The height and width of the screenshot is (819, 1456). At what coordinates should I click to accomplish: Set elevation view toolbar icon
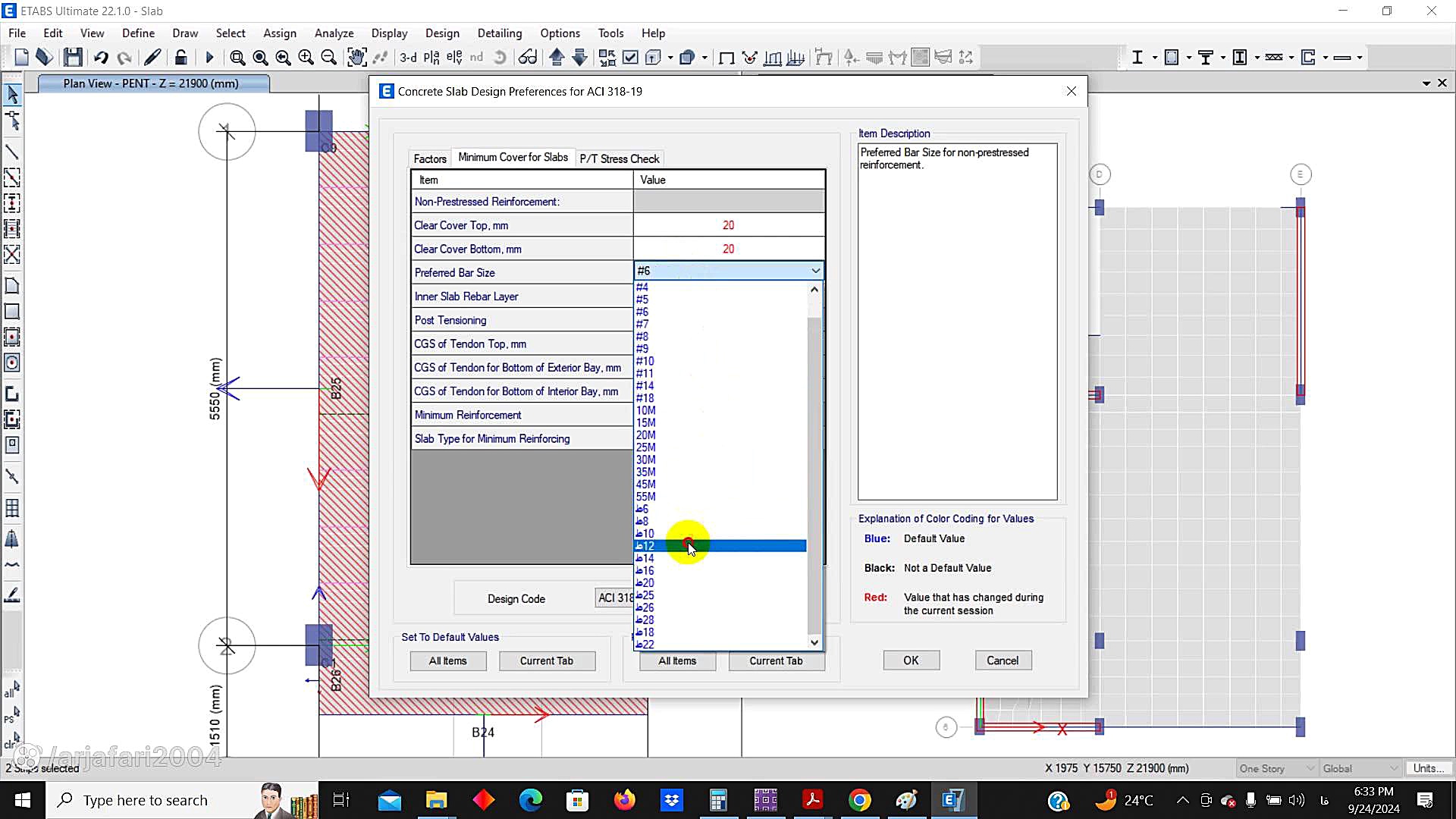pyautogui.click(x=454, y=58)
